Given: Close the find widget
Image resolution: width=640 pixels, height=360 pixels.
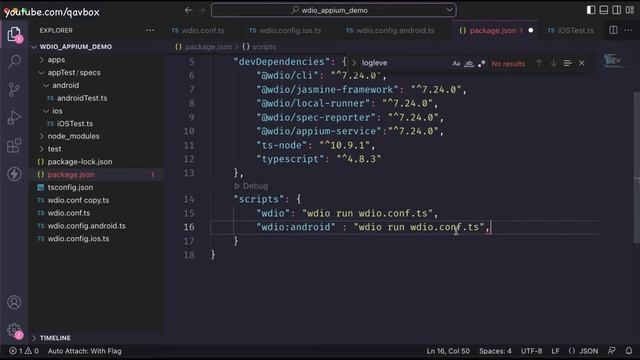Looking at the screenshot, I should point(582,63).
